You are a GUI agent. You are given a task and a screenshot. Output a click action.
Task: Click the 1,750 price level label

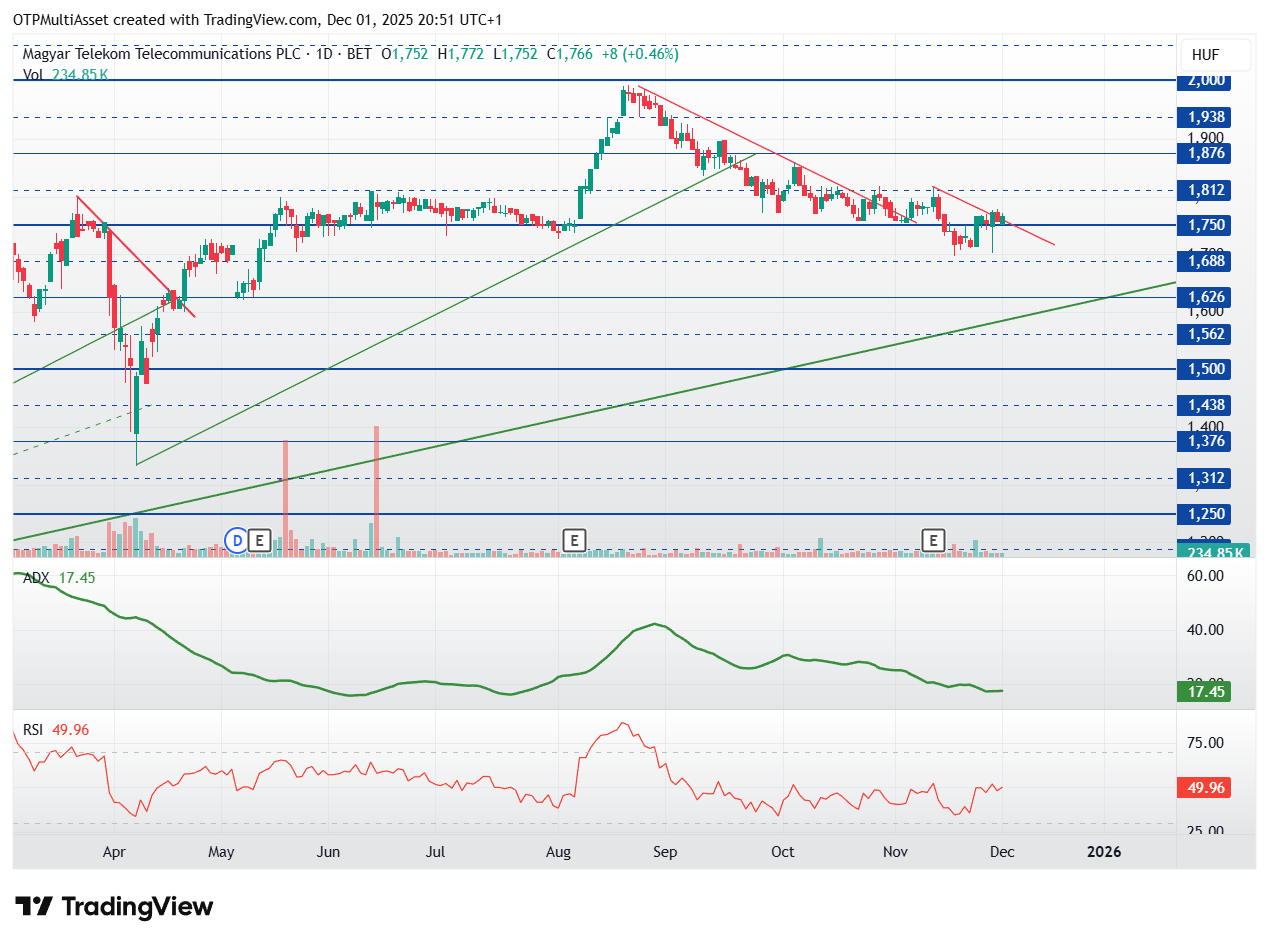pyautogui.click(x=1203, y=226)
